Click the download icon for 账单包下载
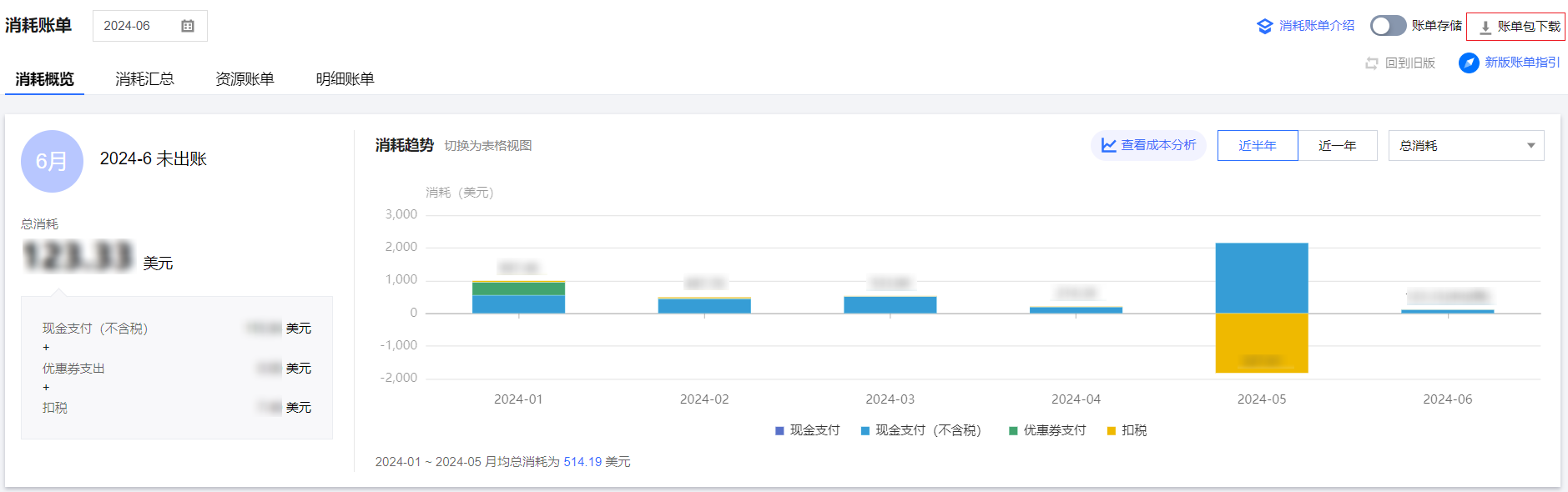The image size is (1568, 492). (x=1485, y=27)
